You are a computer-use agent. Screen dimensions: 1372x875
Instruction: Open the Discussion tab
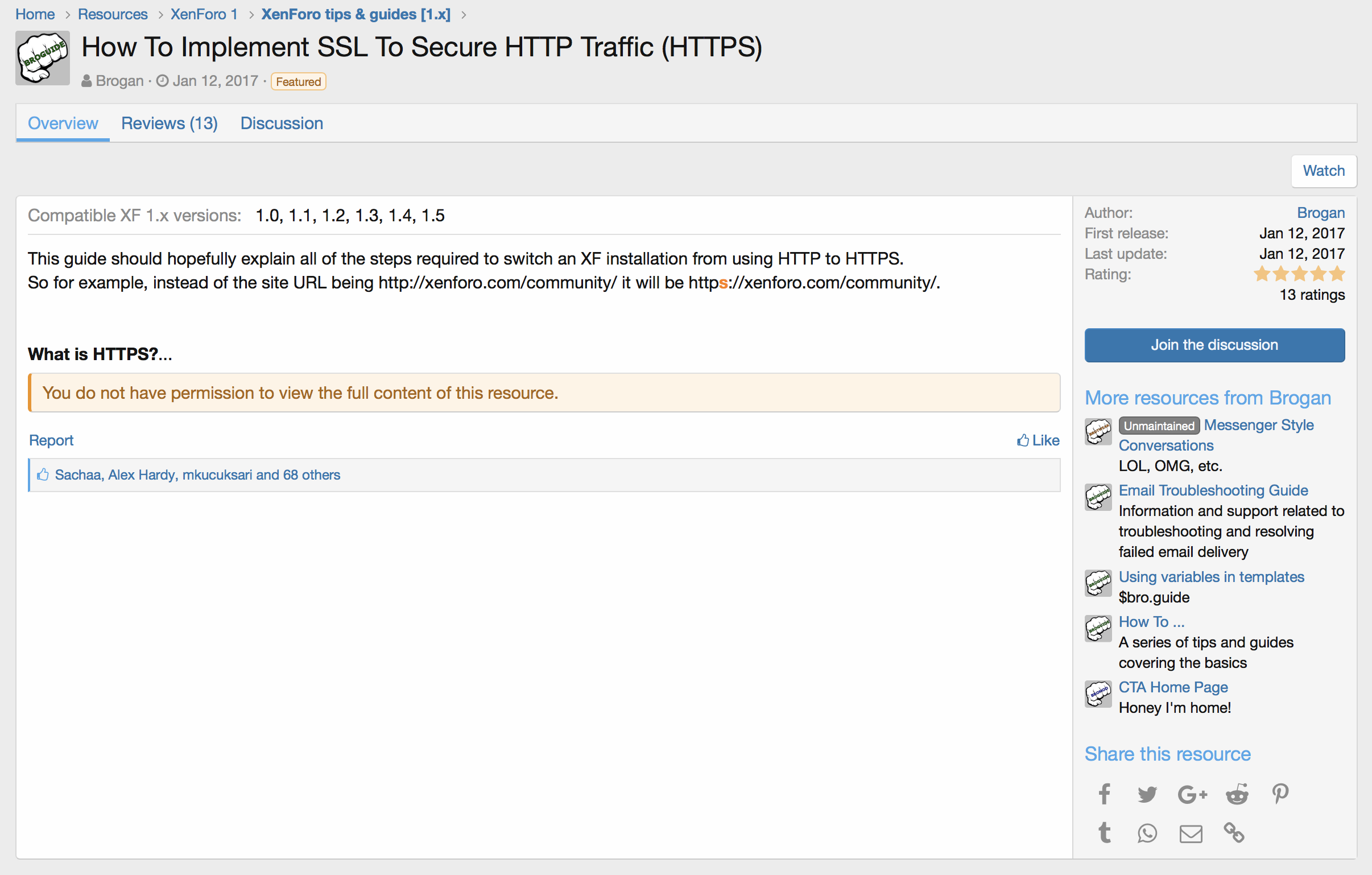point(282,123)
